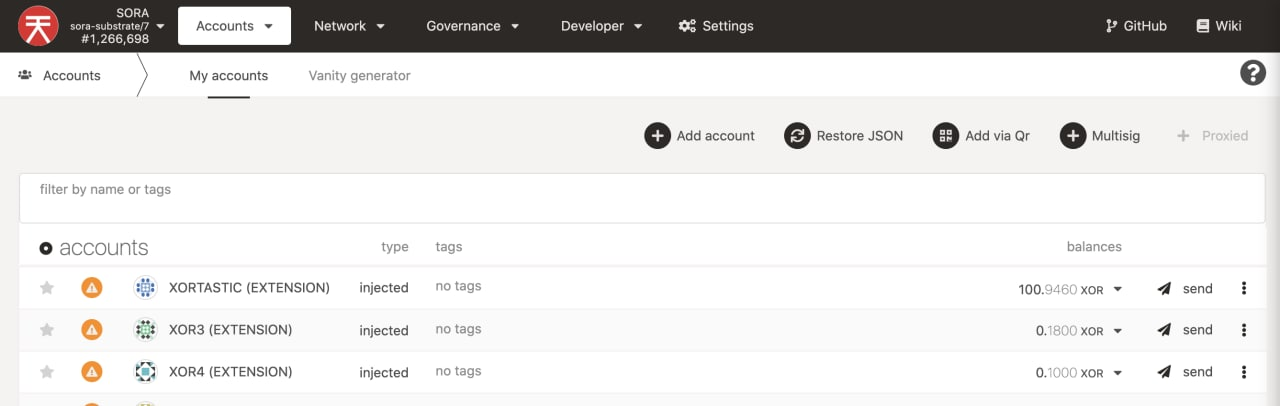The width and height of the screenshot is (1280, 406).
Task: Click the Restore JSON button
Action: pos(844,136)
